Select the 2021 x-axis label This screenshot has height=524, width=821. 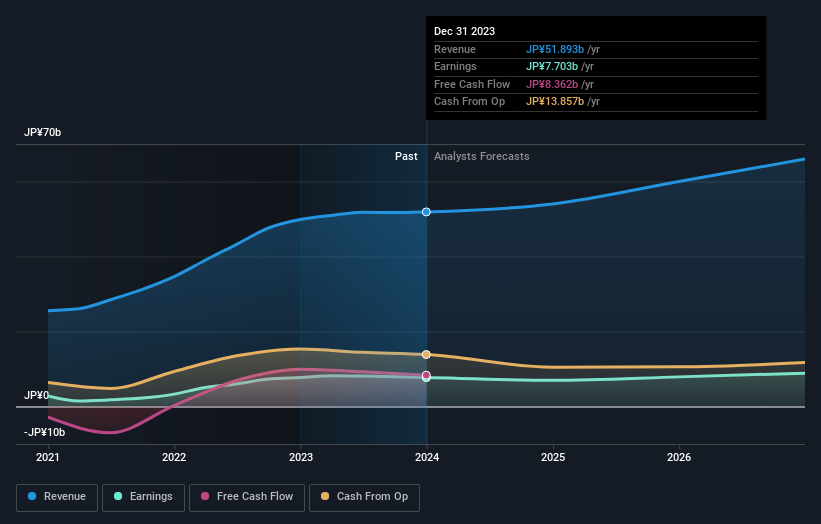click(48, 457)
